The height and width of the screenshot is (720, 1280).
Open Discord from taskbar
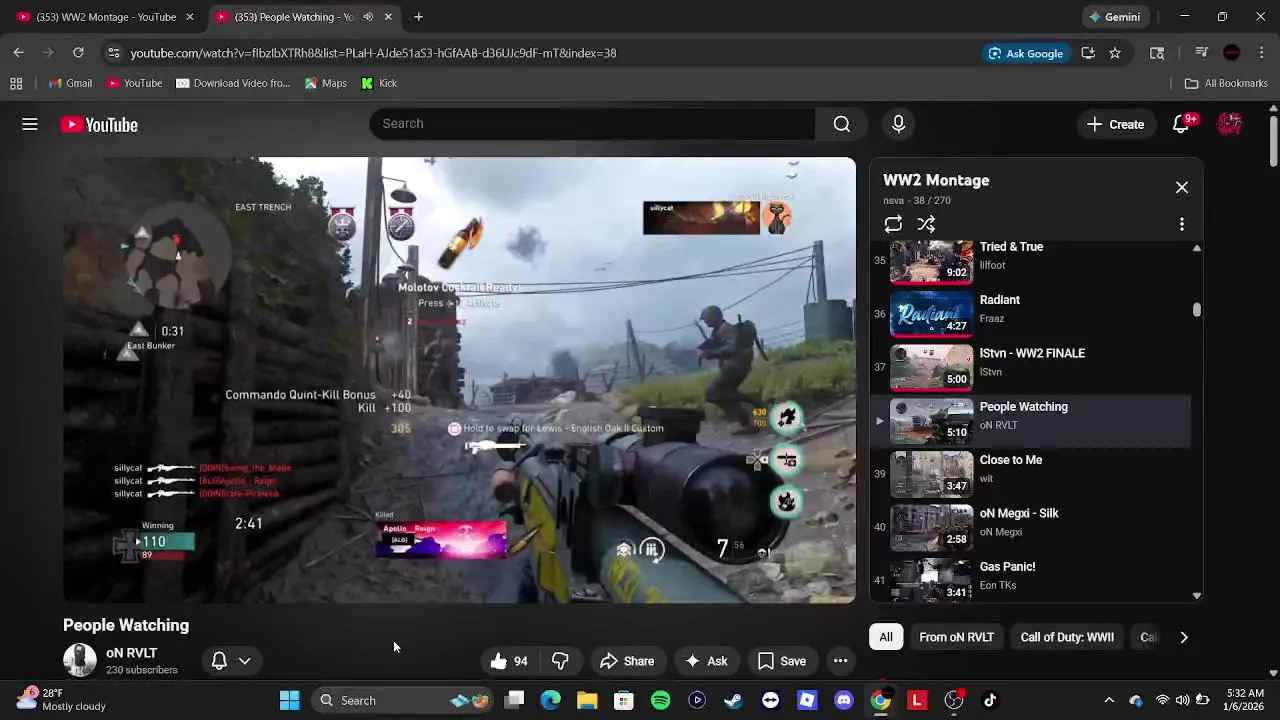click(x=844, y=700)
